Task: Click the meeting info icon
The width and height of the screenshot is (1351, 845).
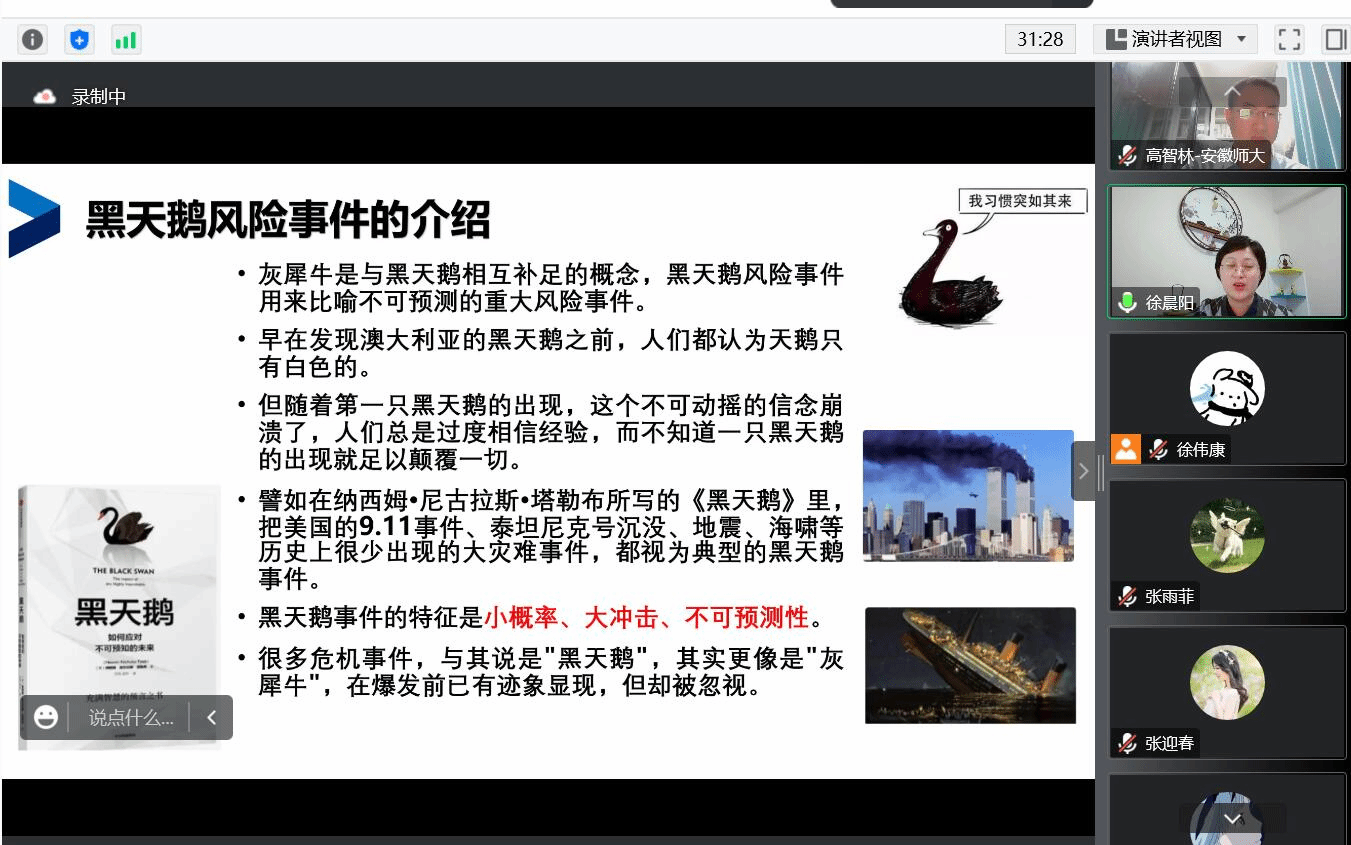Action: 33,39
